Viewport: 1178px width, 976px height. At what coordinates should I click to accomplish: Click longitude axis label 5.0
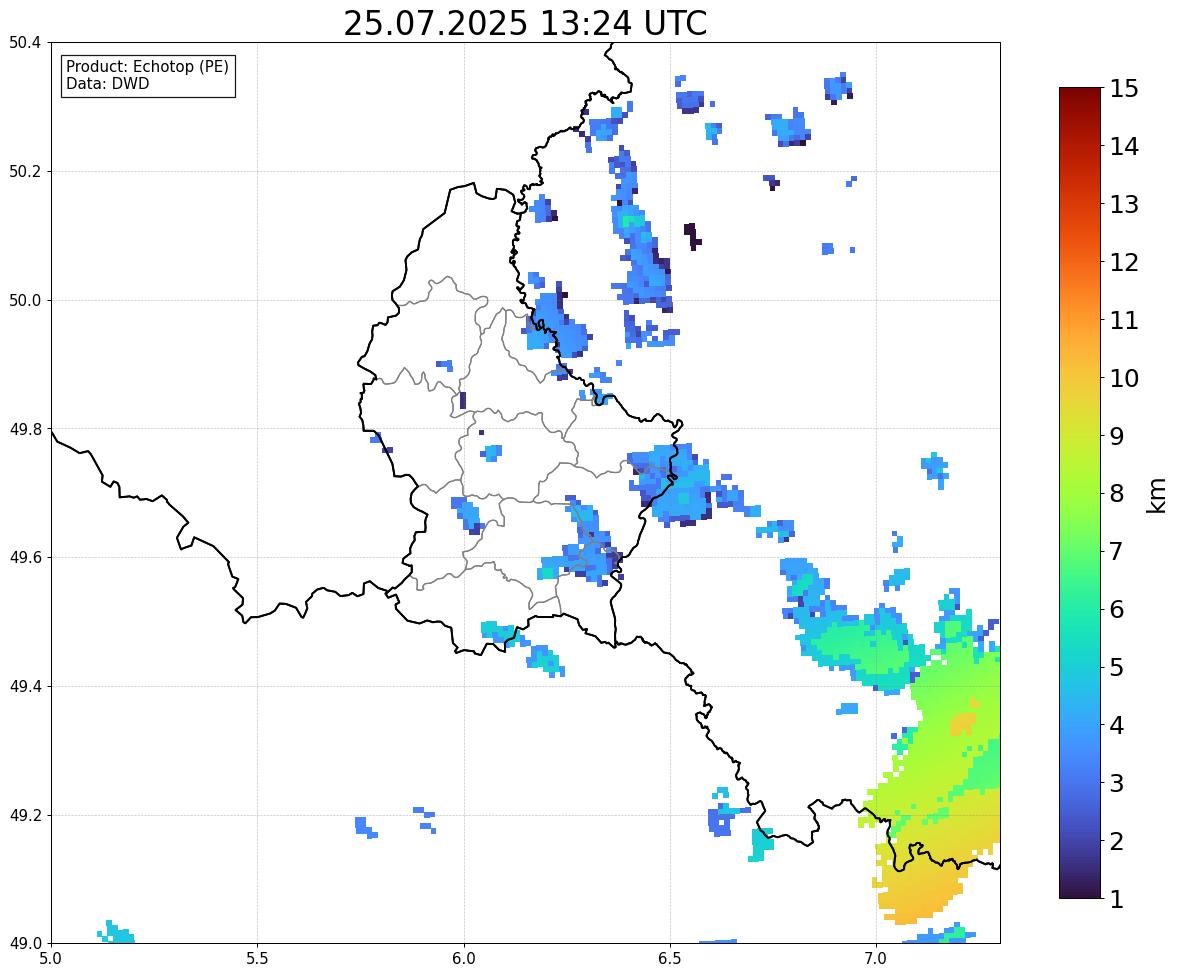click(51, 959)
